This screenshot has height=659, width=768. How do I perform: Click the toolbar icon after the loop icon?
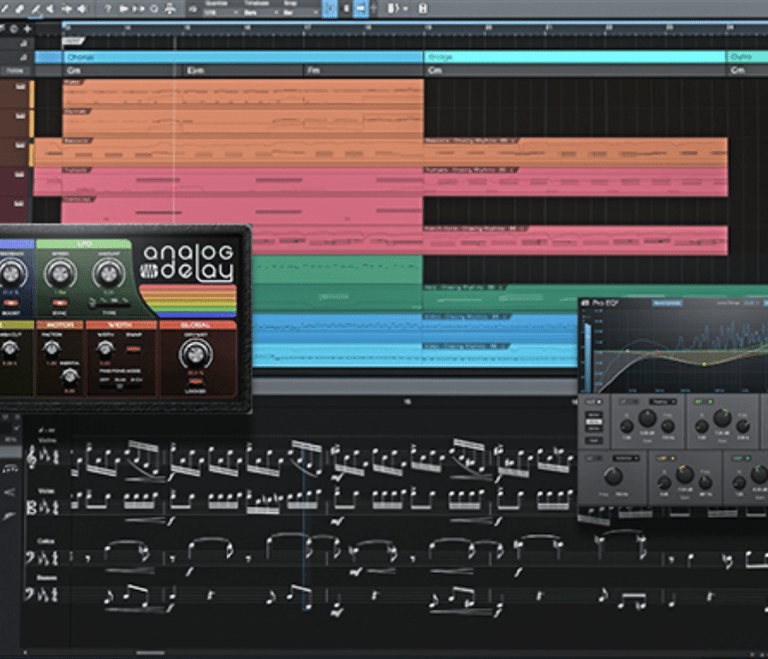click(x=170, y=8)
